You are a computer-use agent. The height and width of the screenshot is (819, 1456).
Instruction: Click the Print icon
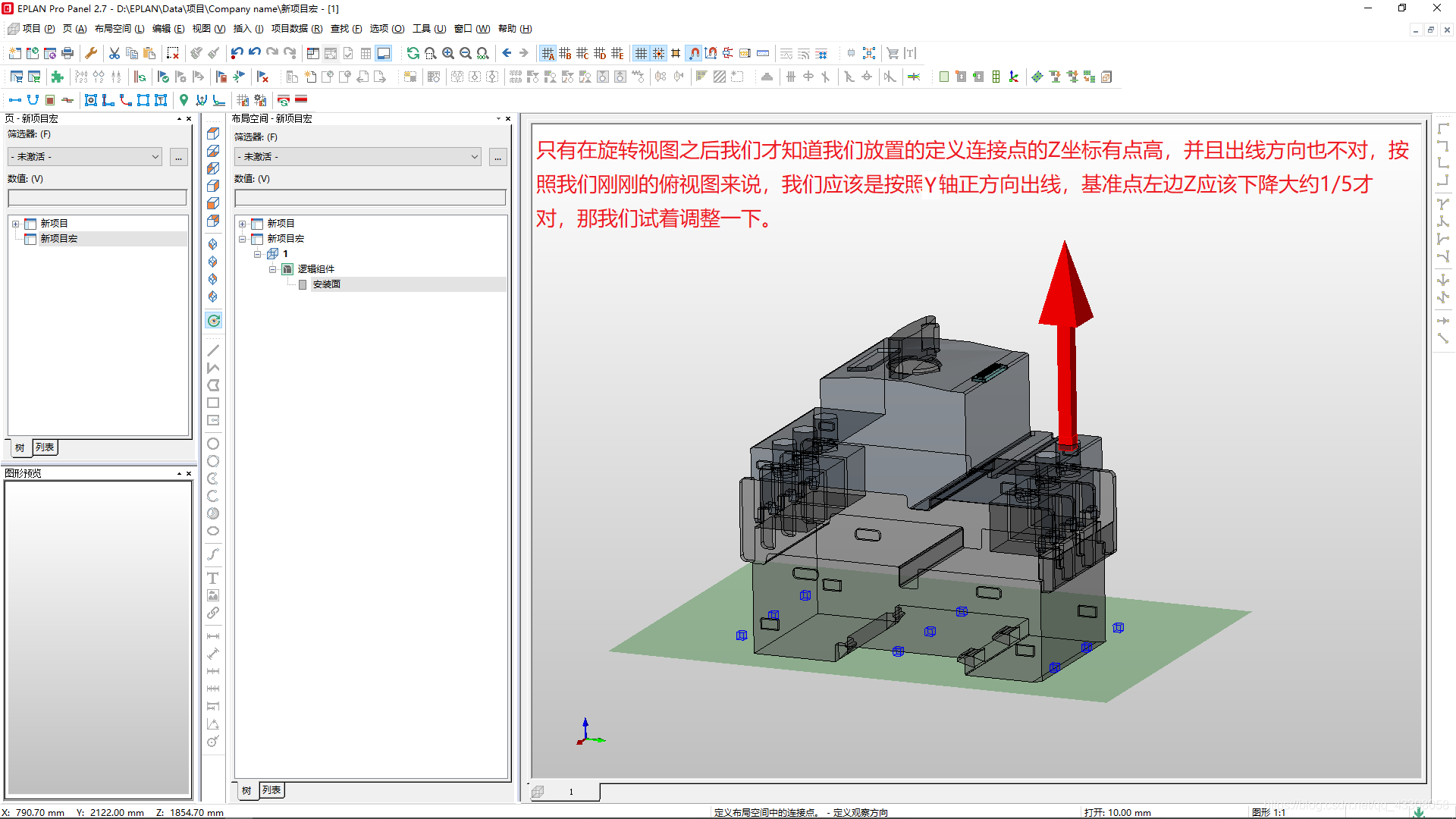point(67,53)
